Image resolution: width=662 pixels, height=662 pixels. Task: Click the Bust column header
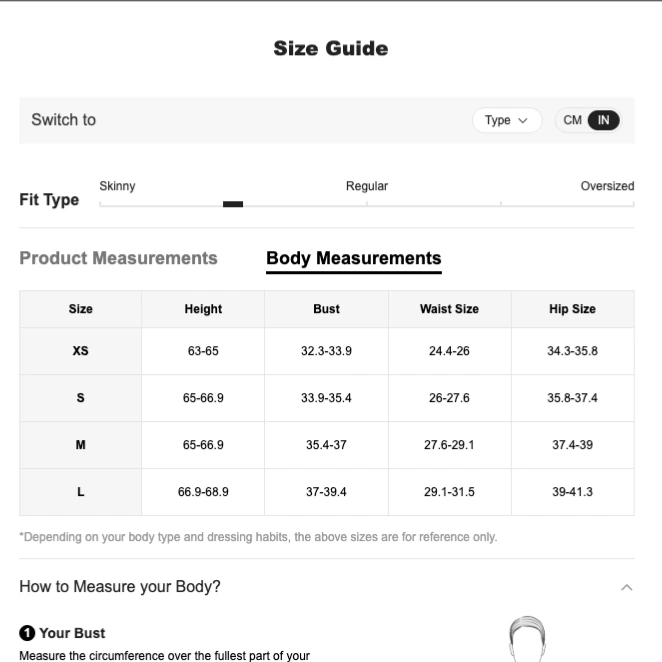[326, 309]
